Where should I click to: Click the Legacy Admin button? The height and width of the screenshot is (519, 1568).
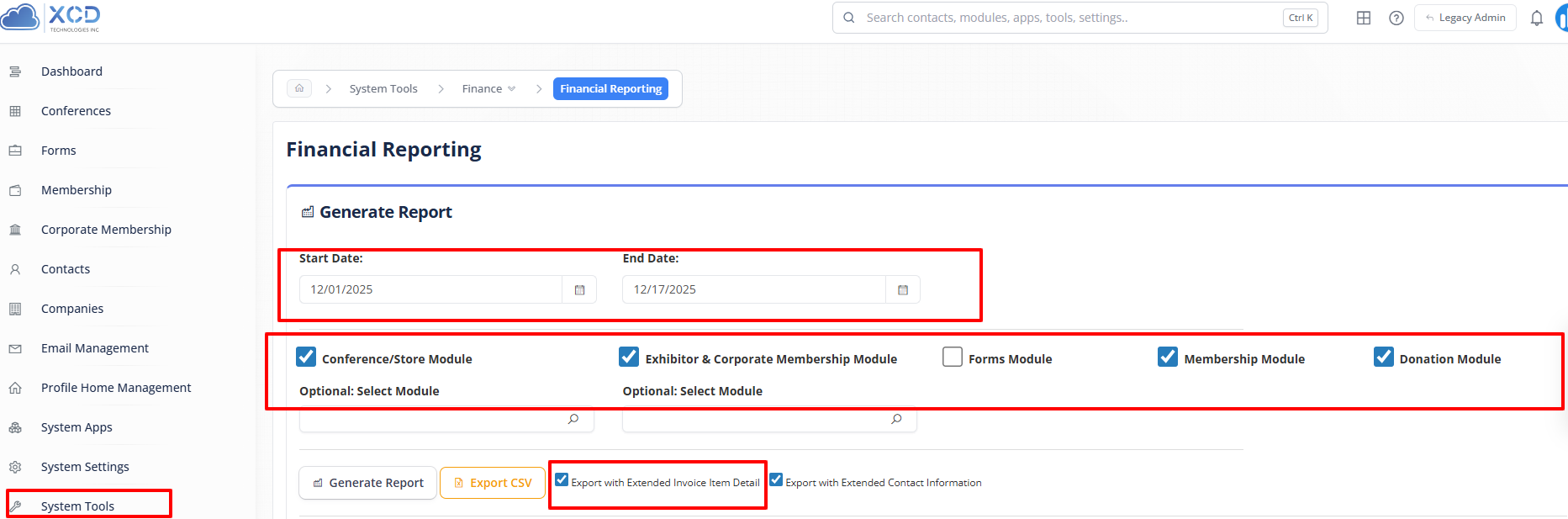[x=1465, y=18]
